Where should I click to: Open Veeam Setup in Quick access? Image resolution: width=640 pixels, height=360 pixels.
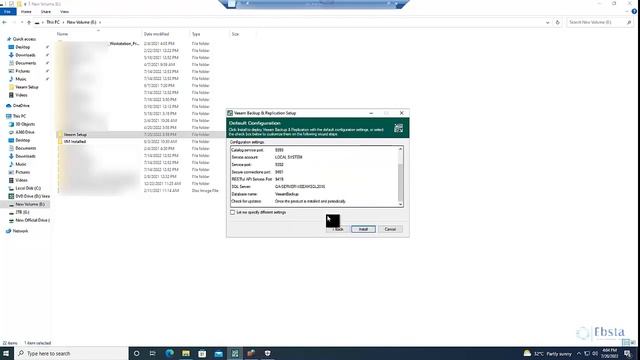coord(27,87)
